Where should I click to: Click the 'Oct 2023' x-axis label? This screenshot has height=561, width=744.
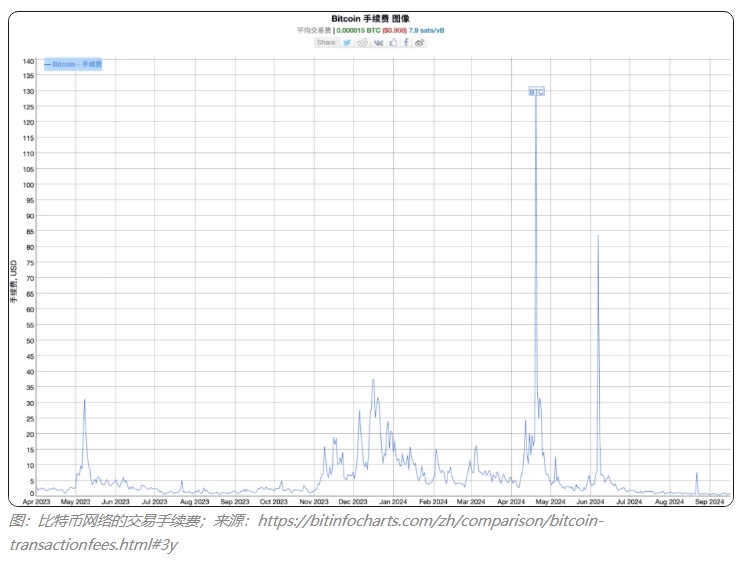(274, 501)
